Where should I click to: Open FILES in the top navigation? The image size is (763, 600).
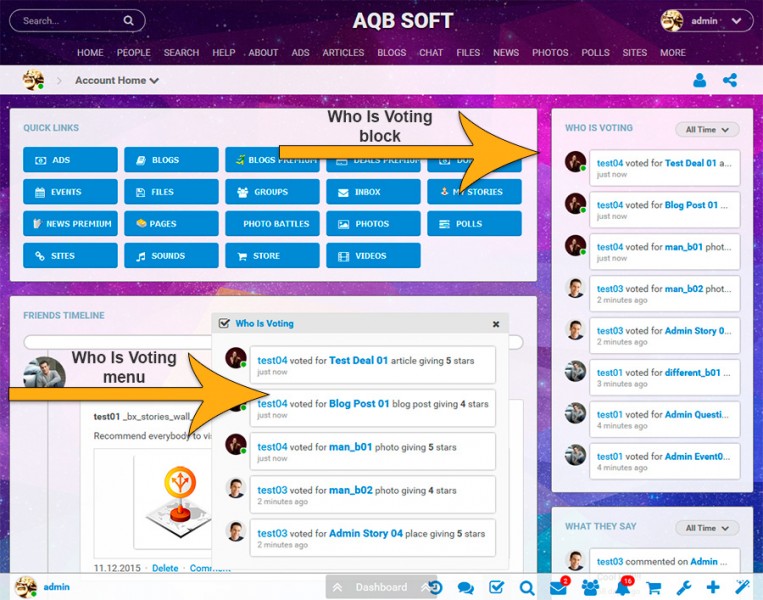coord(468,53)
